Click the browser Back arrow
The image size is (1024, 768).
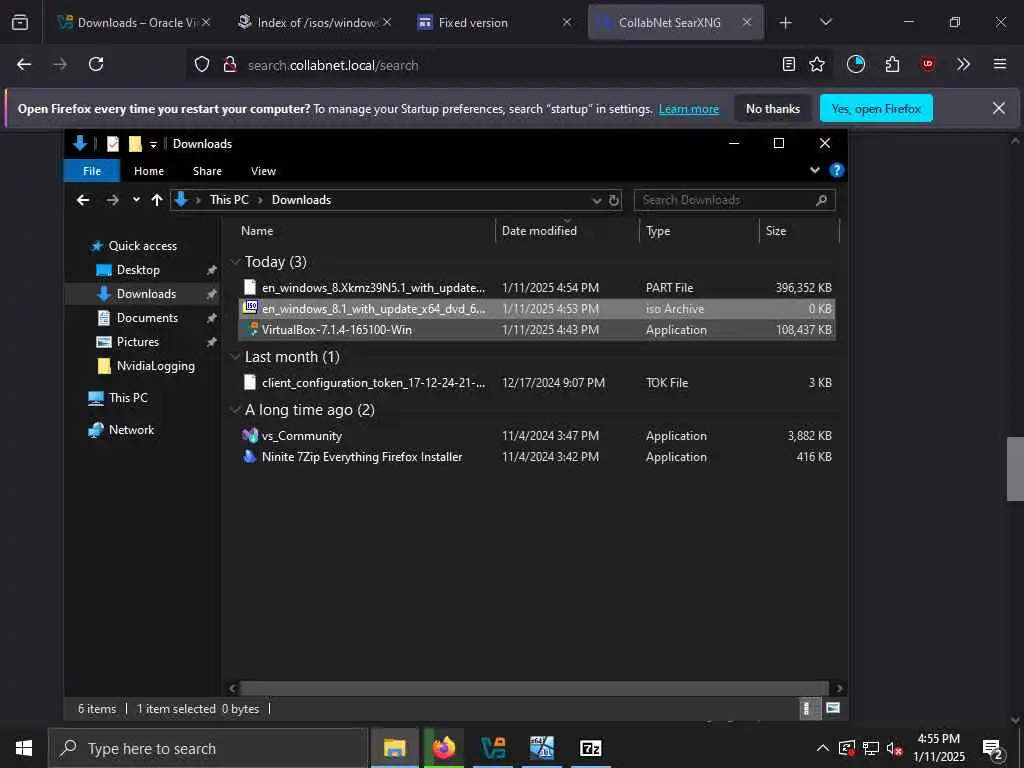point(24,64)
